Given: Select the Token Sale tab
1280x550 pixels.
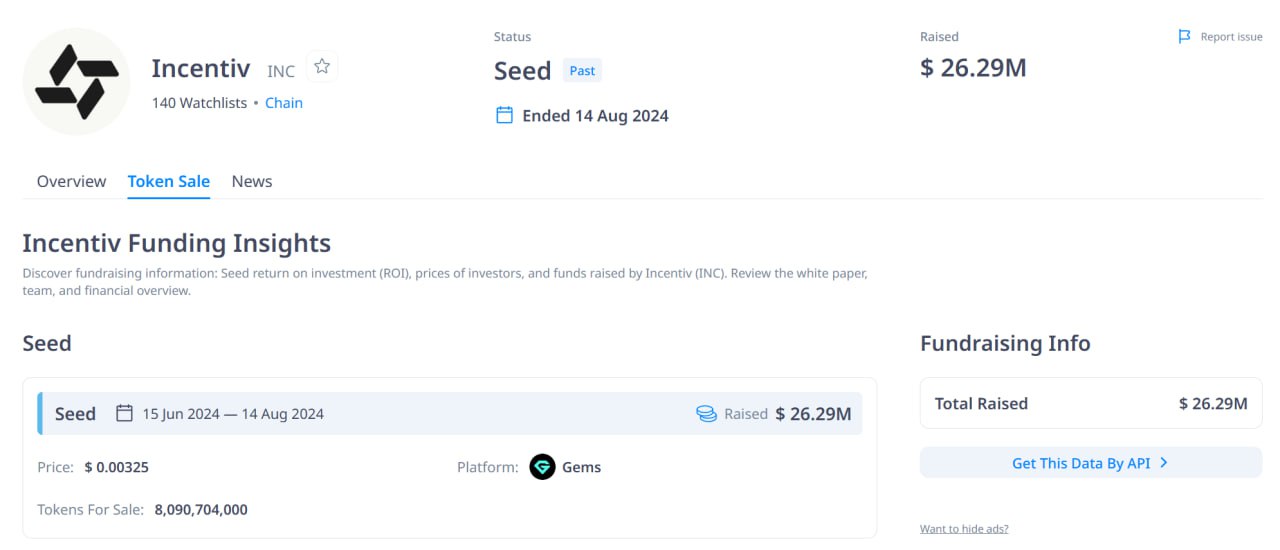Looking at the screenshot, I should [169, 181].
